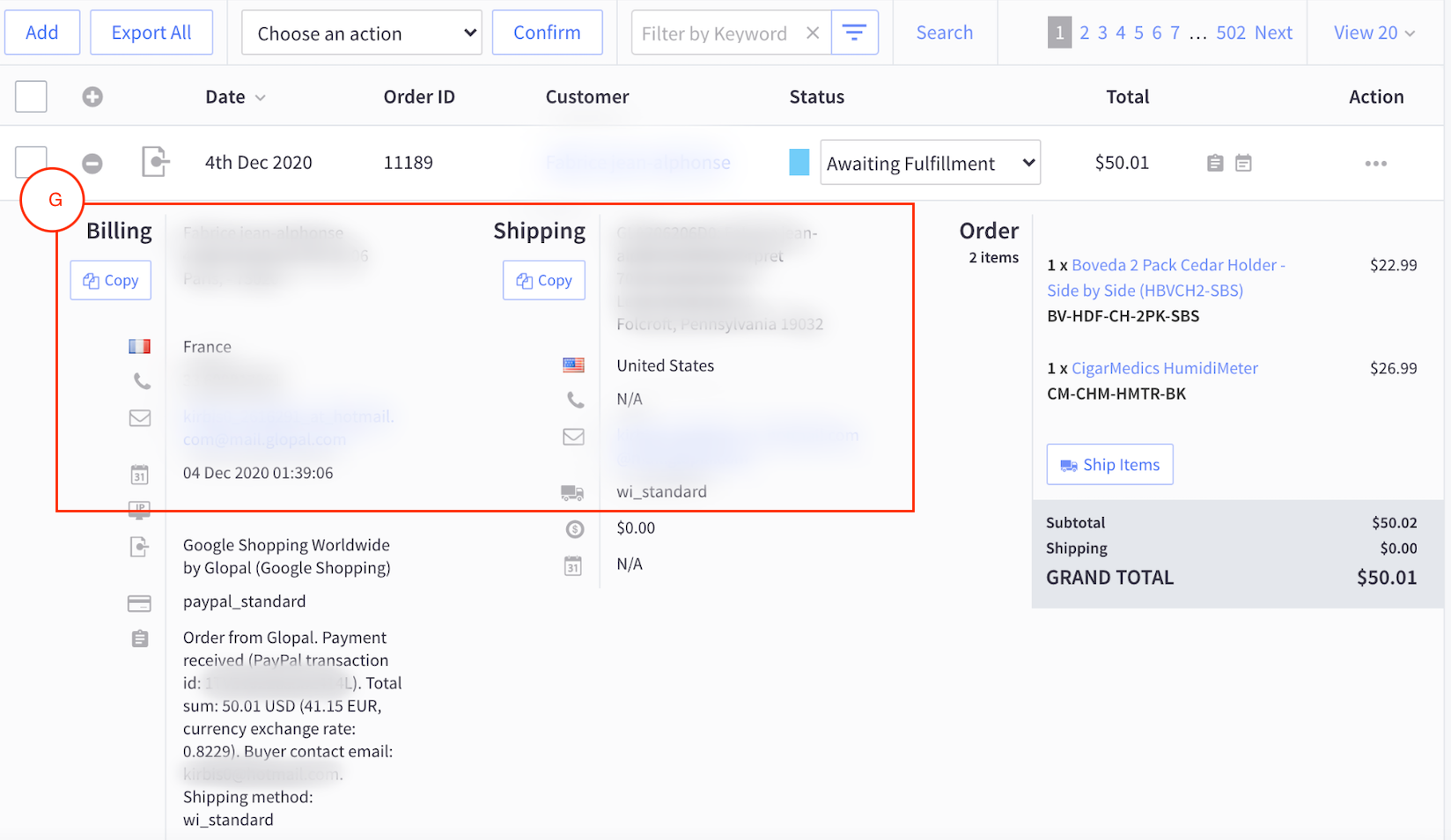Click the France flag icon in Billing
The height and width of the screenshot is (840, 1451).
click(140, 347)
